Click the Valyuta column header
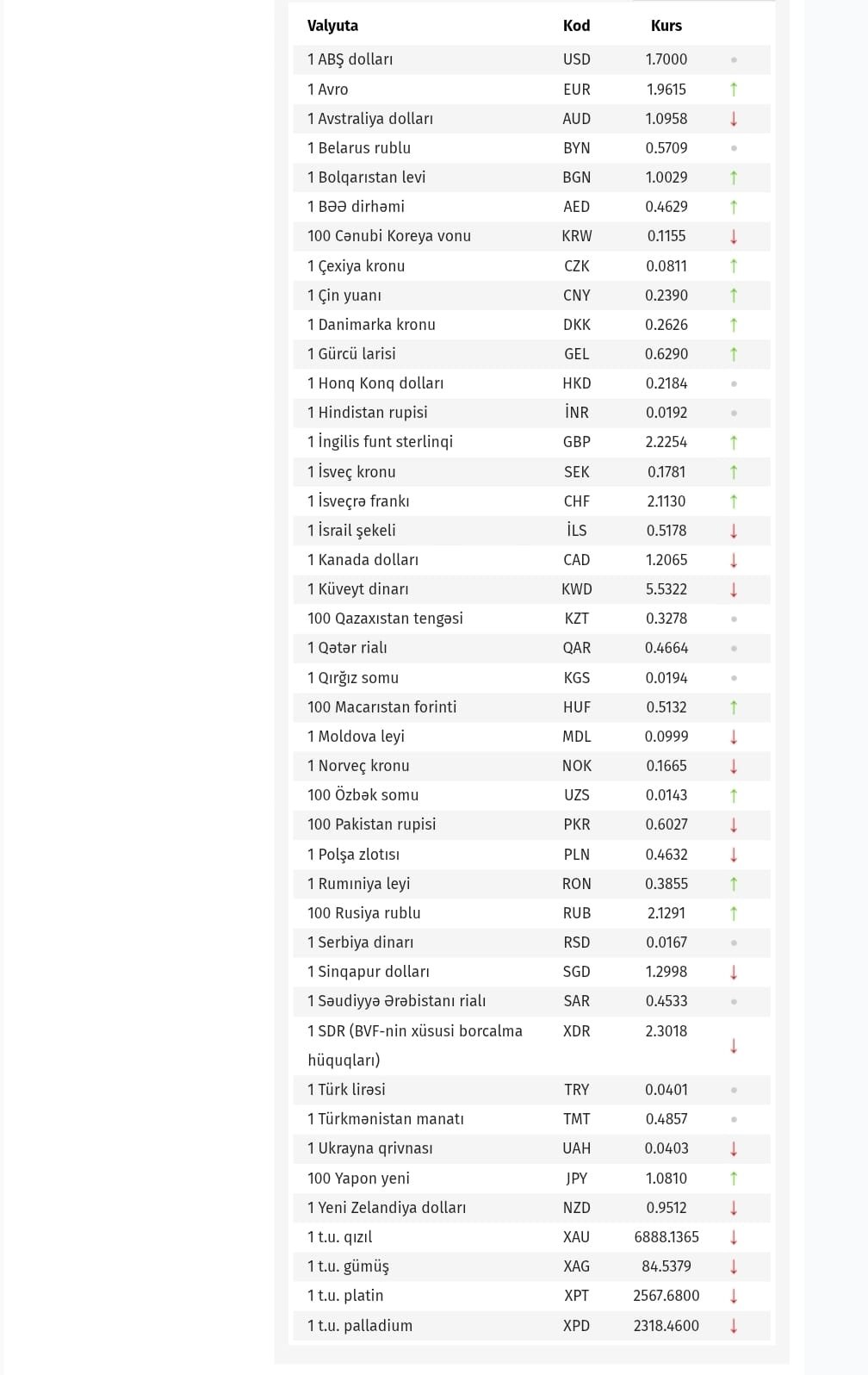 point(332,26)
